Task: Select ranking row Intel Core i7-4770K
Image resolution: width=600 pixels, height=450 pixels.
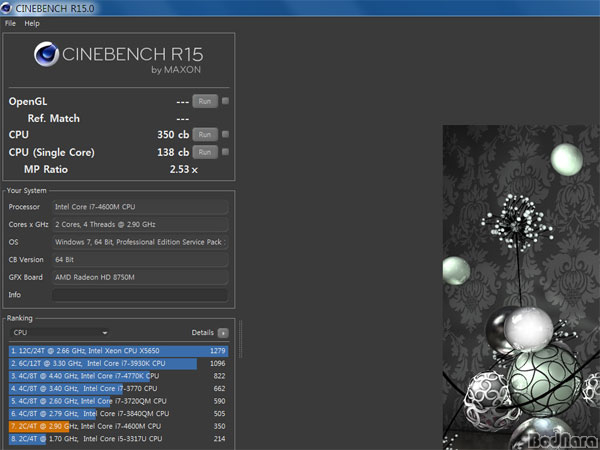Action: (x=119, y=376)
